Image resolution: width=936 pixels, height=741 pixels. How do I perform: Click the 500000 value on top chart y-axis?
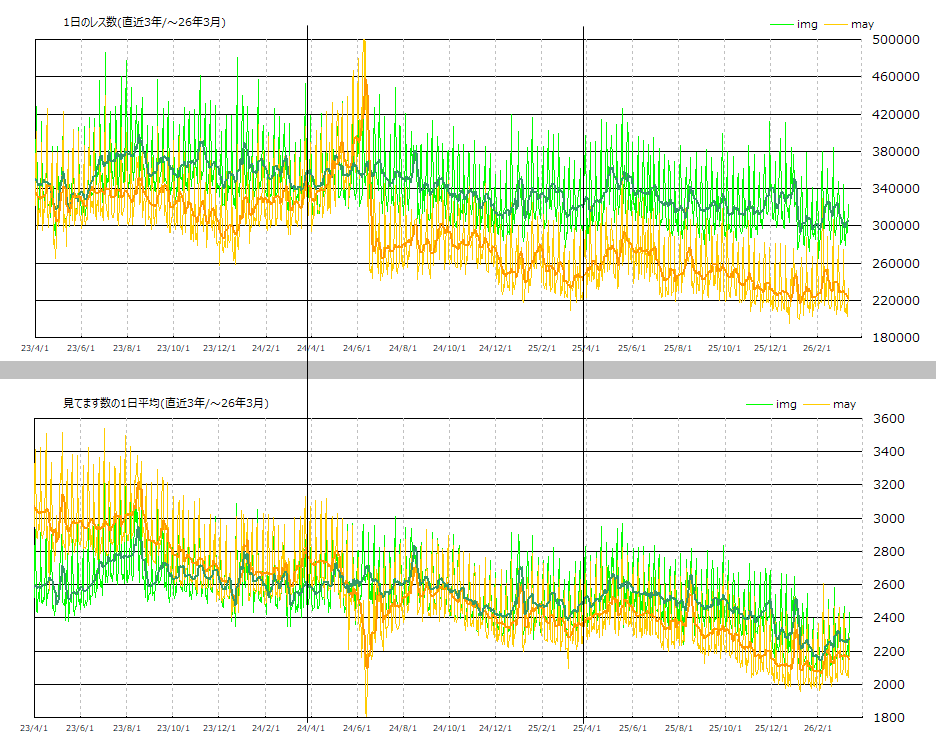pos(895,40)
